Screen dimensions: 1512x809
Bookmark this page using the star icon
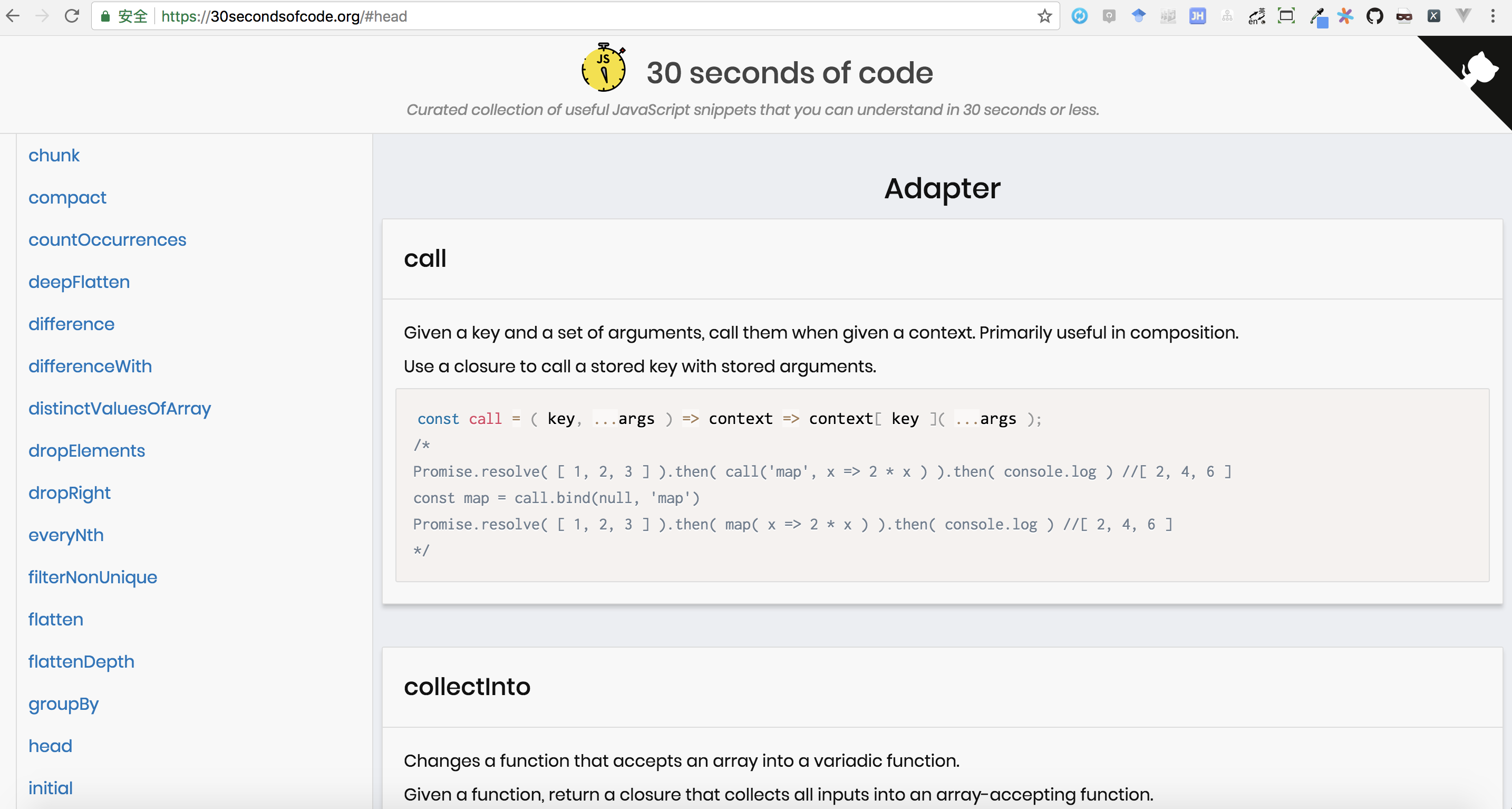[x=1045, y=16]
